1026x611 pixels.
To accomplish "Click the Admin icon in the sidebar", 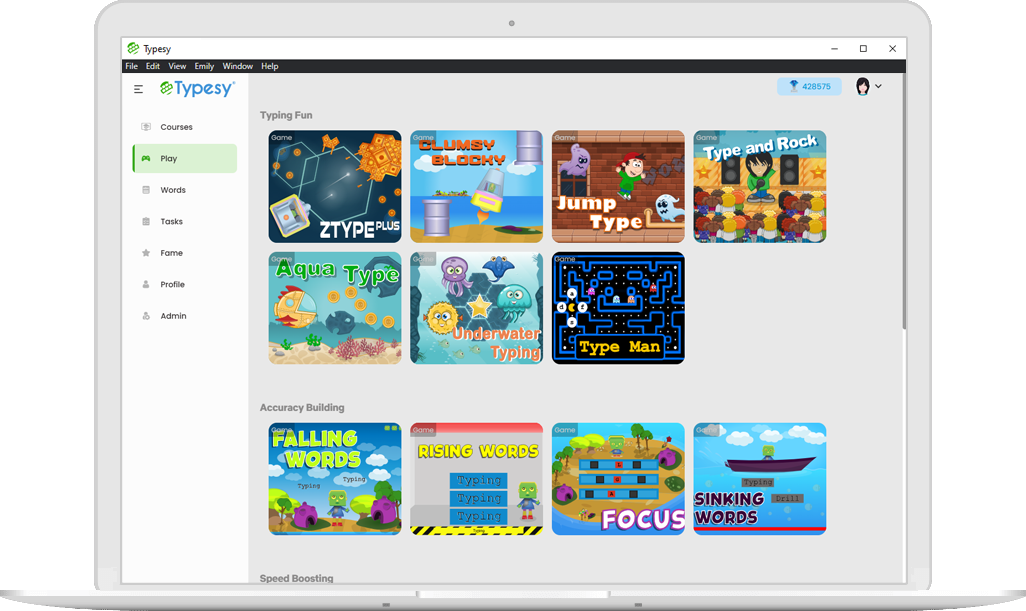I will click(146, 315).
